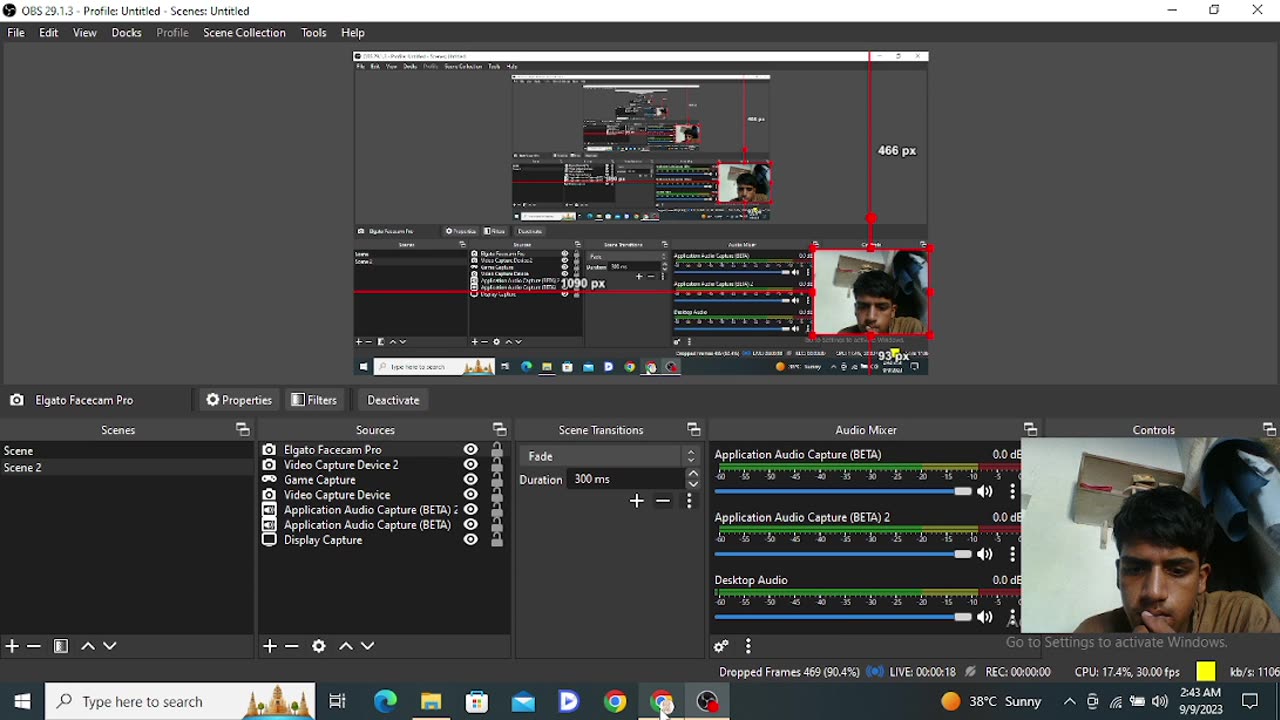
Task: Select Scene 2 in Scenes list
Action: pos(127,468)
